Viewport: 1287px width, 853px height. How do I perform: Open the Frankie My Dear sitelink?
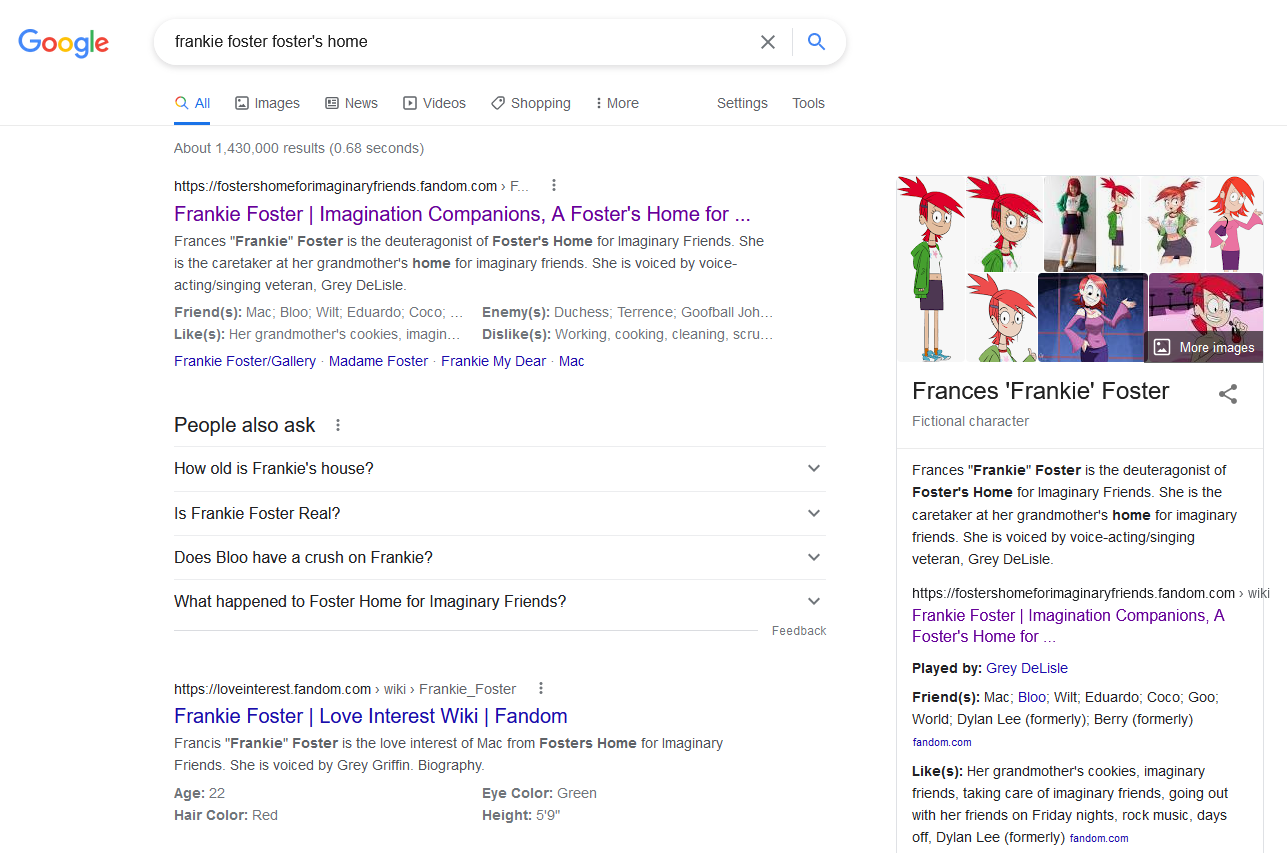click(x=493, y=361)
